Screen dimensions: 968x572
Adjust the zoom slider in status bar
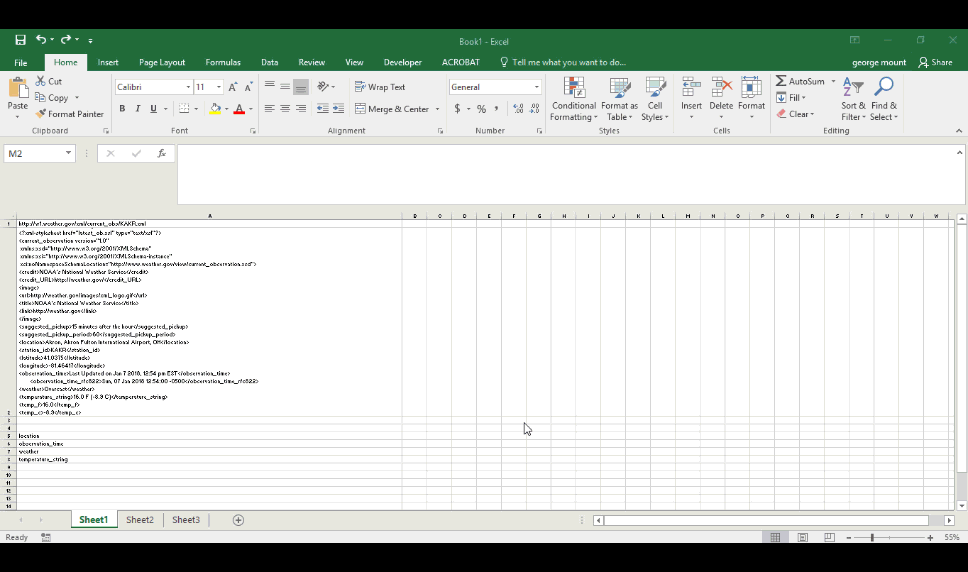pyautogui.click(x=872, y=538)
